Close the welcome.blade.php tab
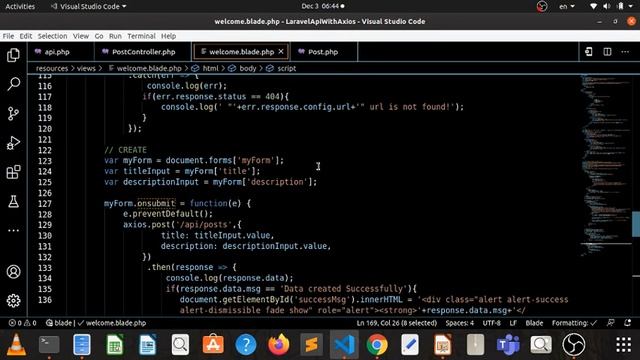This screenshot has width=640, height=360. 281,51
